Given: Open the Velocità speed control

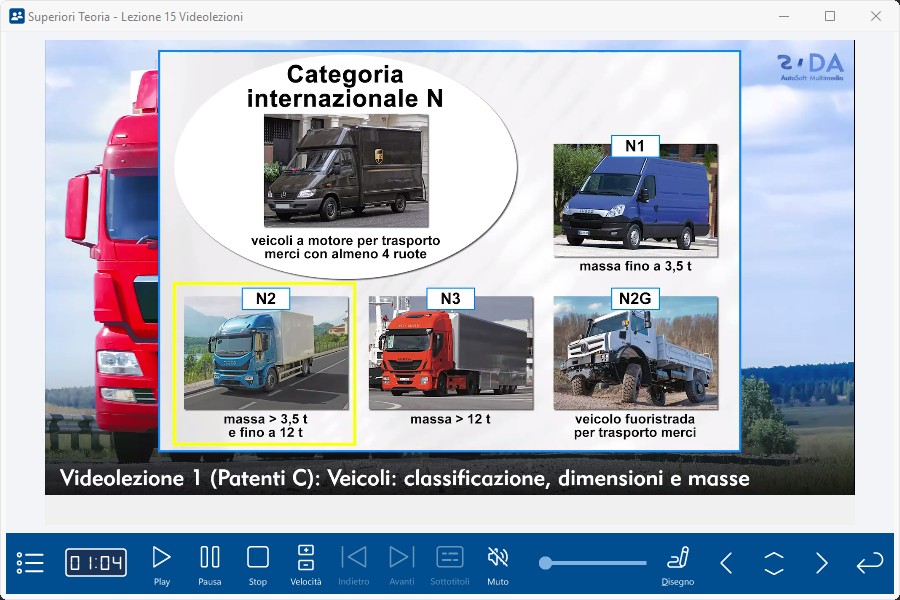Looking at the screenshot, I should 306,563.
